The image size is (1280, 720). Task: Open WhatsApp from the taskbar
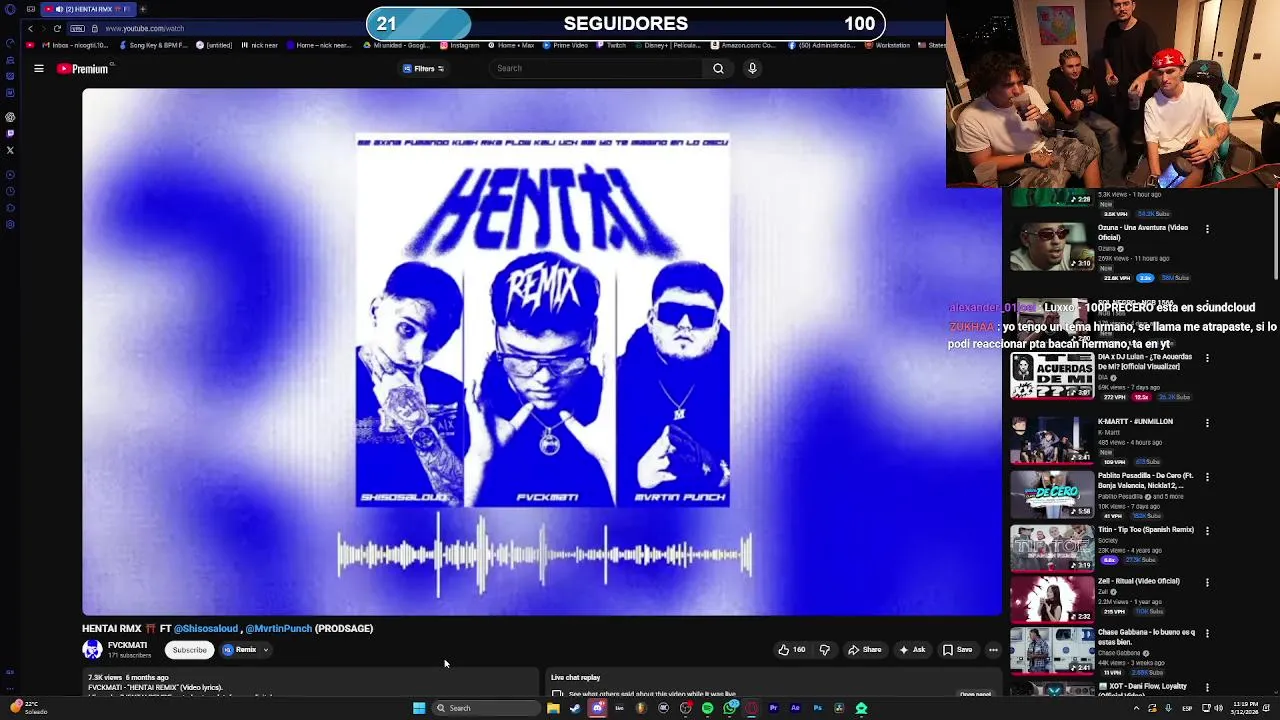coord(730,708)
